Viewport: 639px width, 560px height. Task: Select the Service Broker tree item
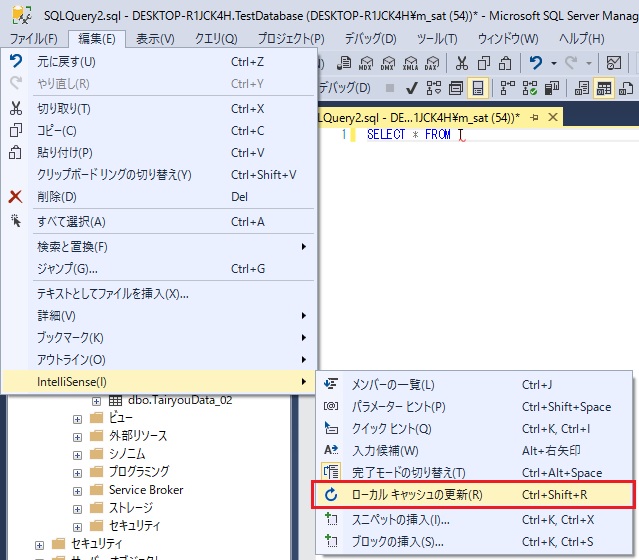coord(146,489)
